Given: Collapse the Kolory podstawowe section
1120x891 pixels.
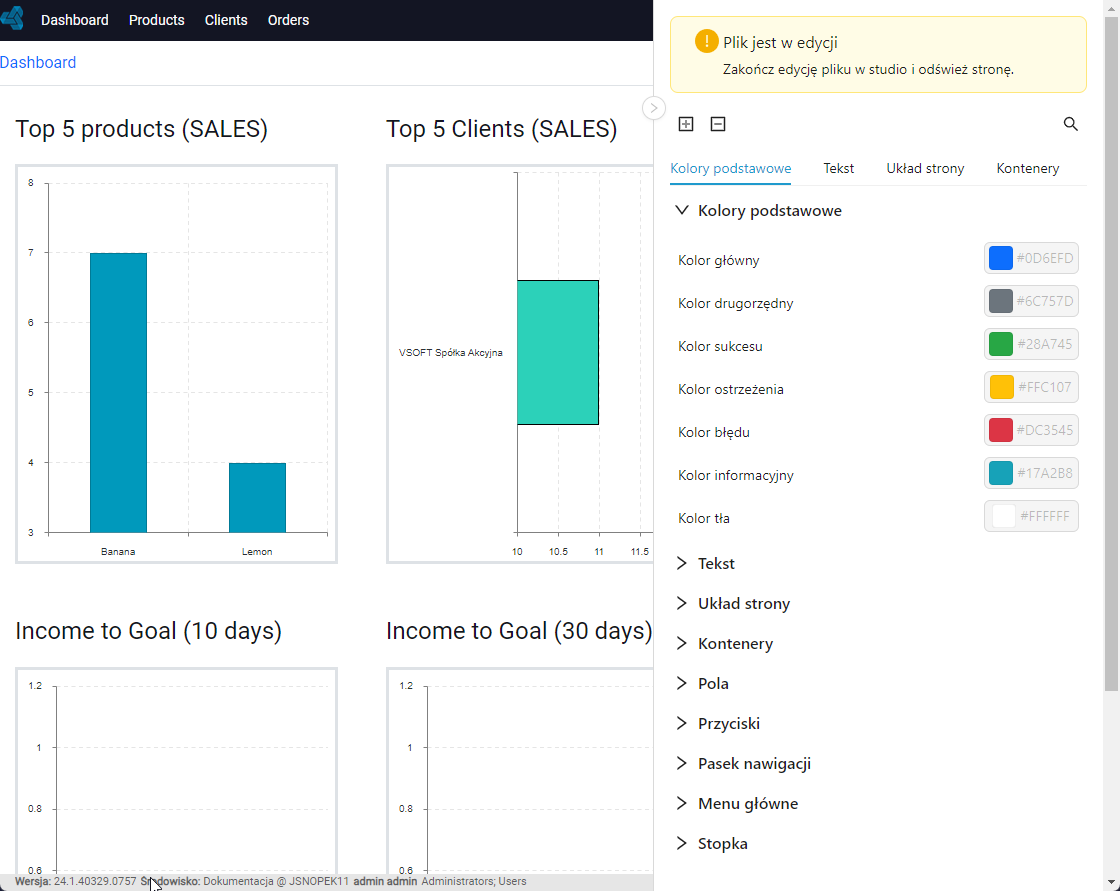Looking at the screenshot, I should tap(682, 210).
